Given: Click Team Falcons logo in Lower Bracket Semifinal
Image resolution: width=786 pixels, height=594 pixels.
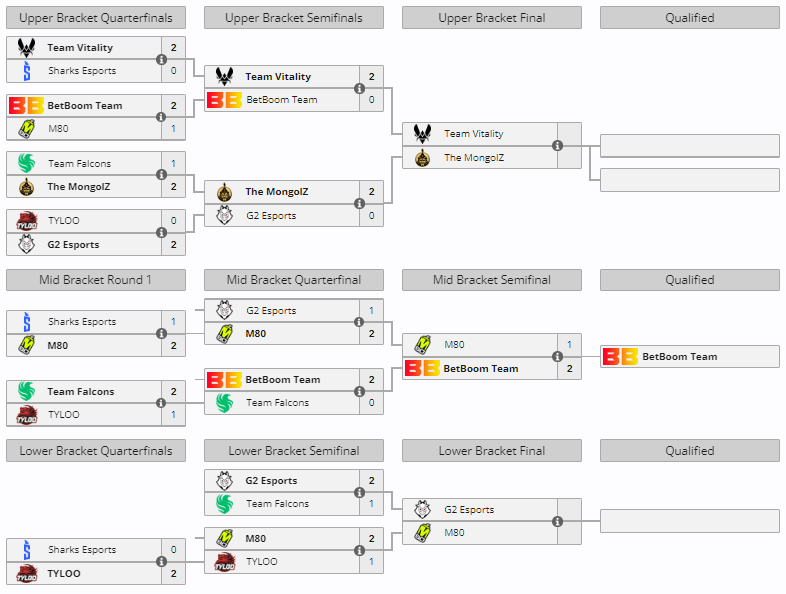Looking at the screenshot, I should 225,504.
